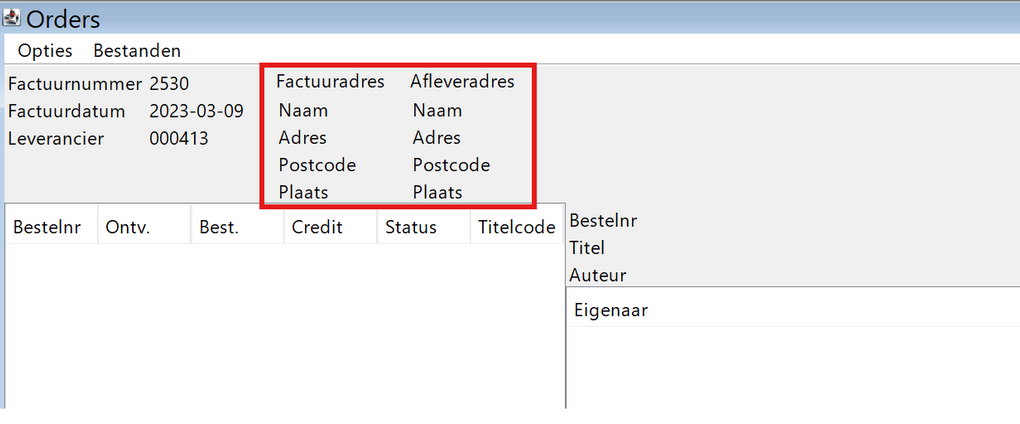Select the Titelcode column header
Image resolution: width=1020 pixels, height=424 pixels.
coord(517,227)
